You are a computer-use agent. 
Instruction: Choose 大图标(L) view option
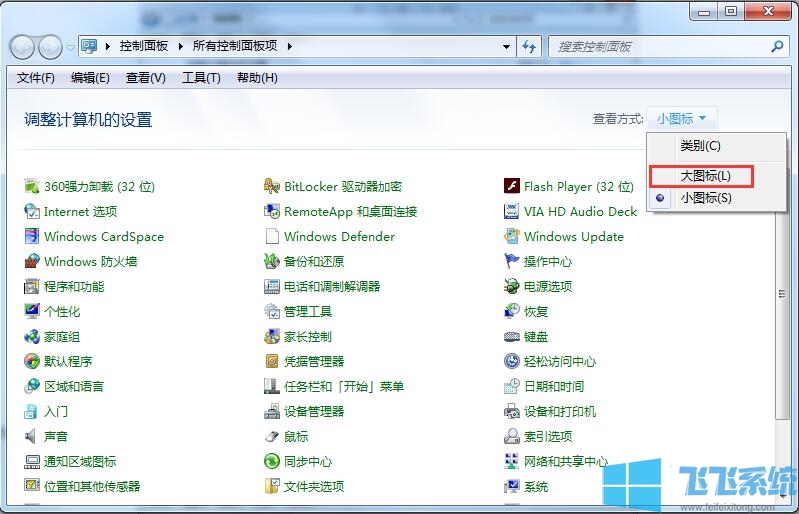point(705,176)
